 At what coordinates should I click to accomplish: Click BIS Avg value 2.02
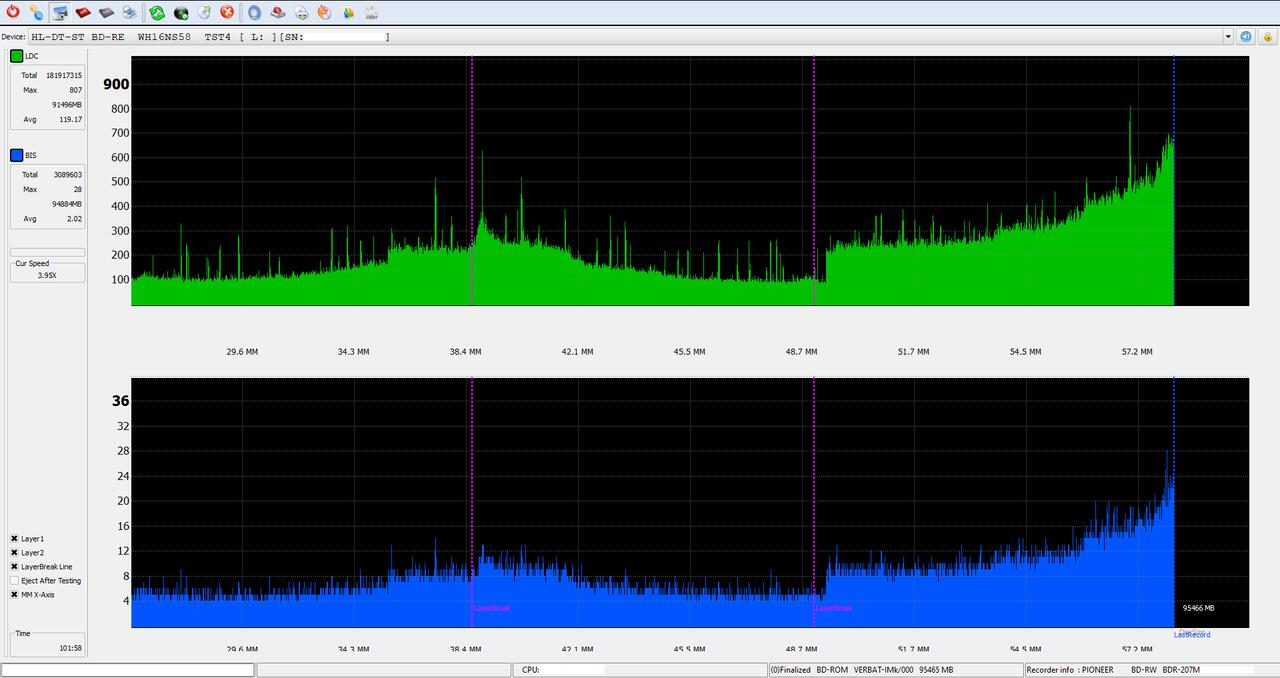click(74, 218)
